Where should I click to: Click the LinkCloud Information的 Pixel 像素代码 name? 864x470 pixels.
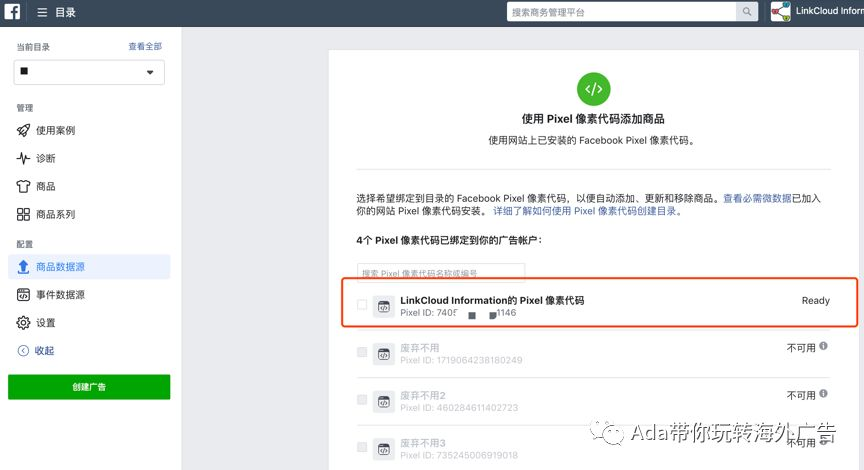click(x=492, y=300)
